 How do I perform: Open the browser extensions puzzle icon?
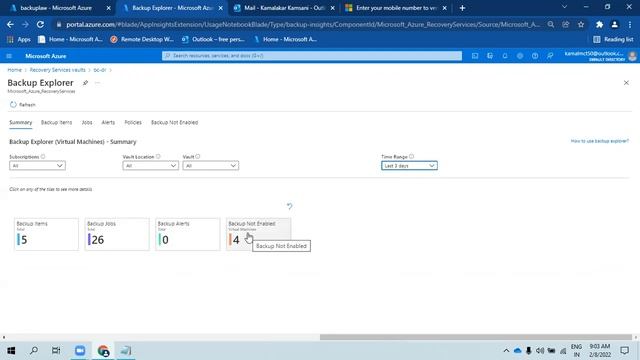[x=599, y=24]
